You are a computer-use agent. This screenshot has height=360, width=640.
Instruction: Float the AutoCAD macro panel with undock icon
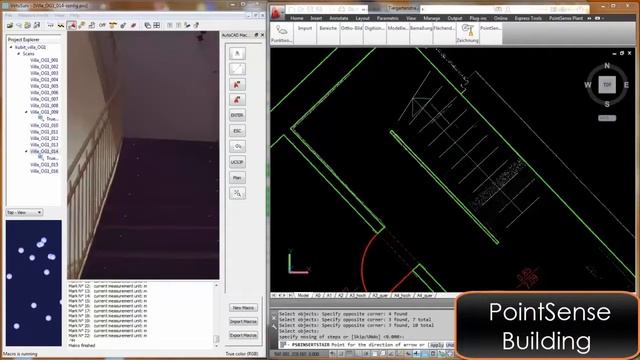256,35
